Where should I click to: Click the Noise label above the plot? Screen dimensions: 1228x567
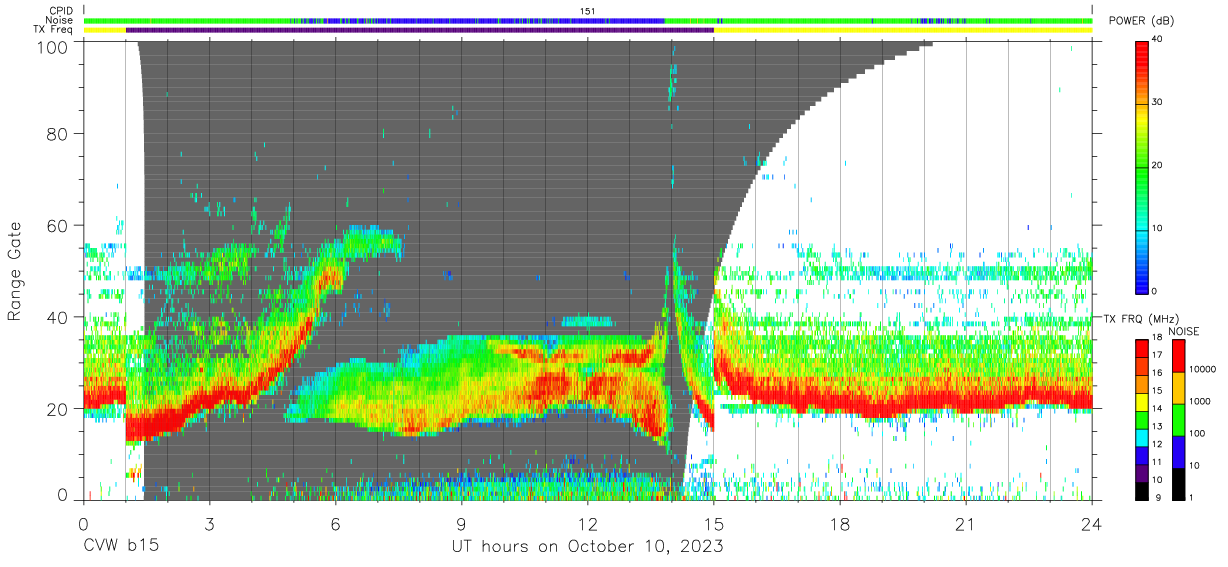coord(59,20)
